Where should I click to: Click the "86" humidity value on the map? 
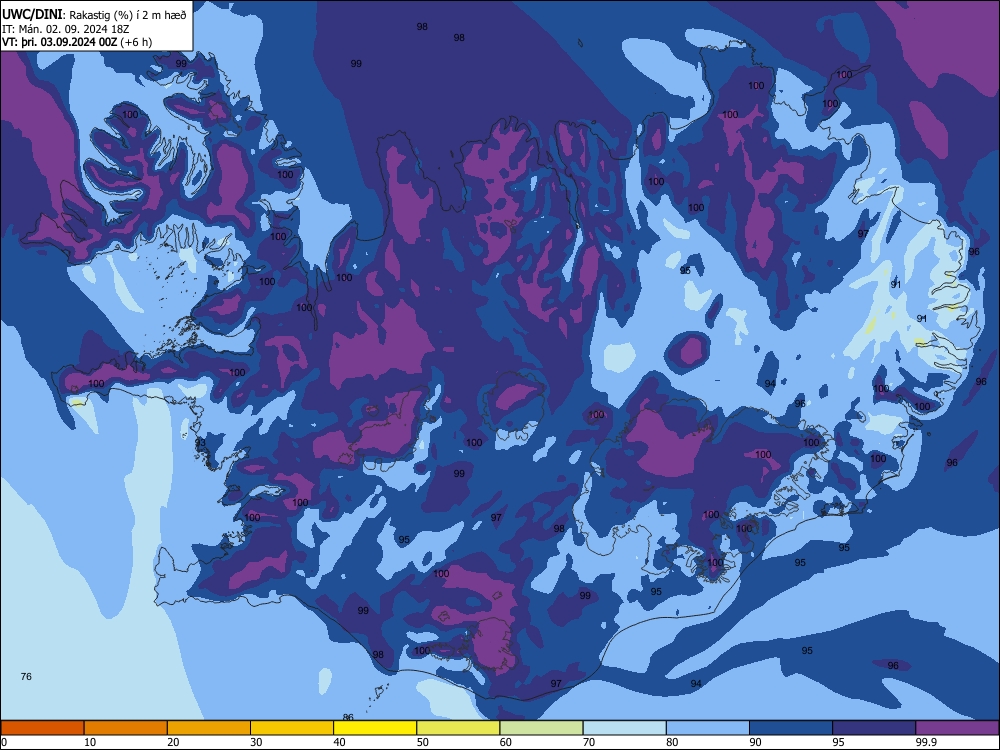(x=348, y=717)
